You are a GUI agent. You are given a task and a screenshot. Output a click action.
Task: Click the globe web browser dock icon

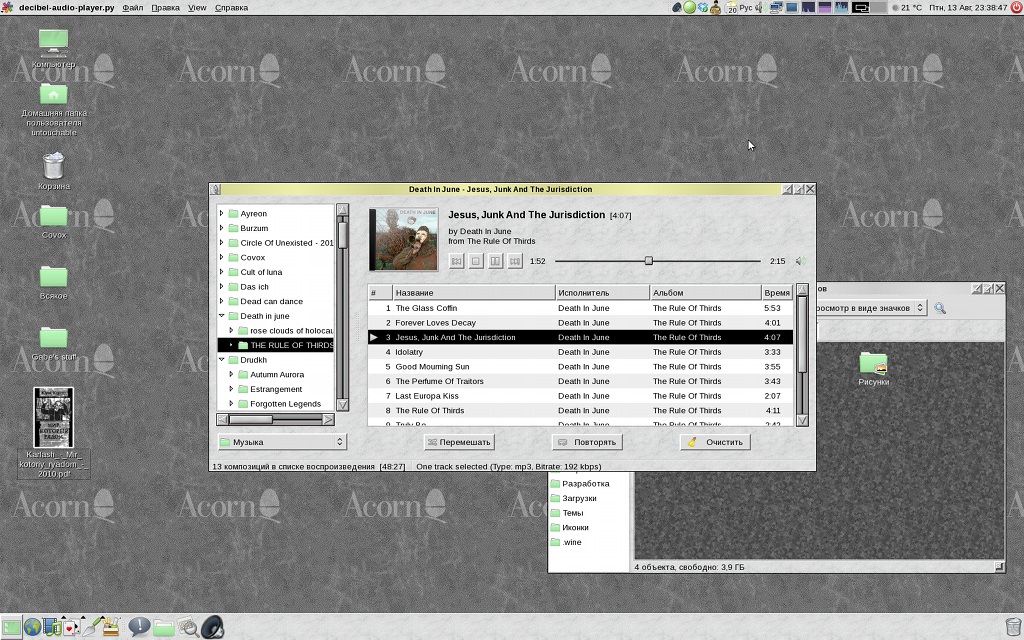pyautogui.click(x=32, y=627)
